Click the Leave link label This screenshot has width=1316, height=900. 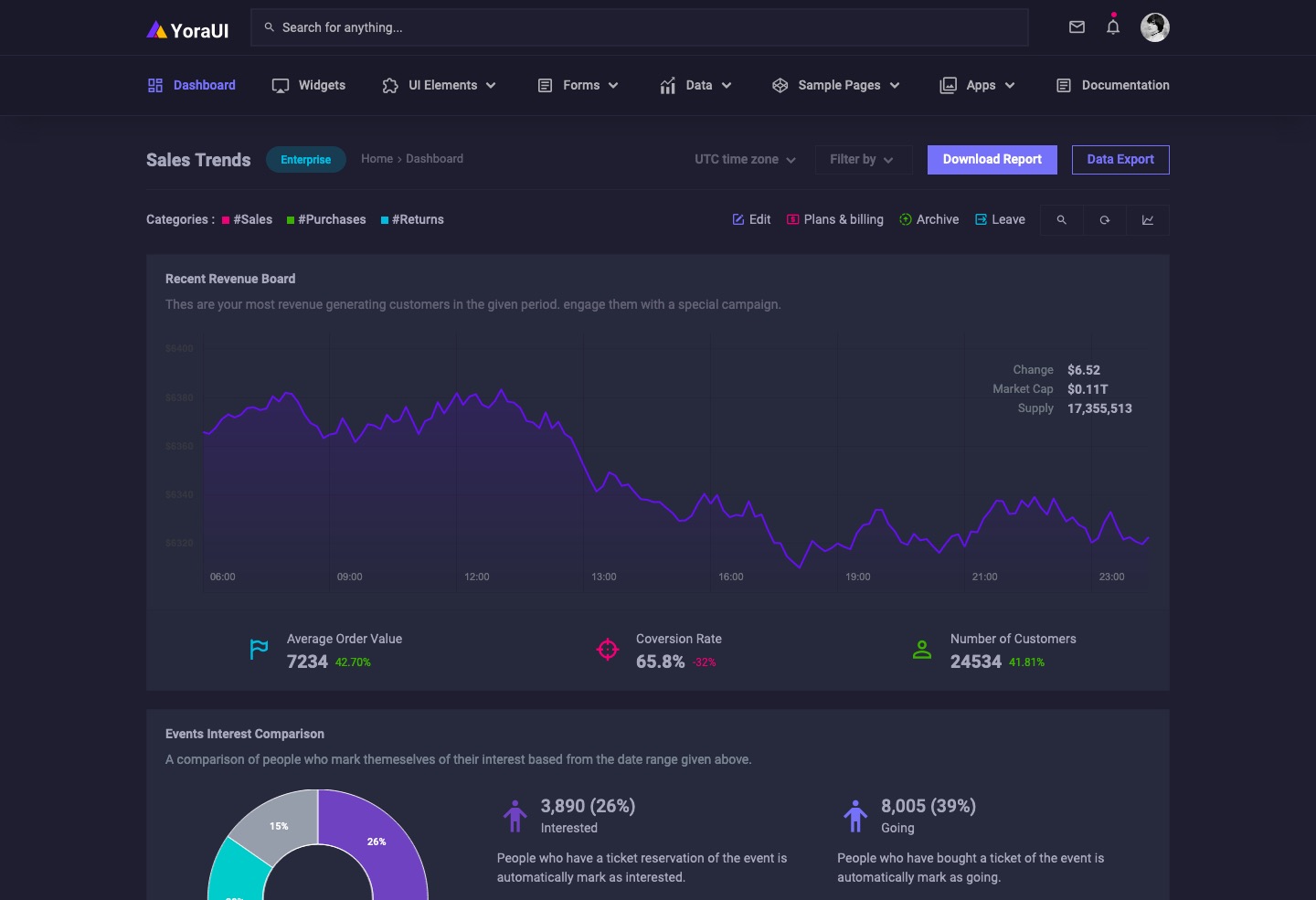1009,219
